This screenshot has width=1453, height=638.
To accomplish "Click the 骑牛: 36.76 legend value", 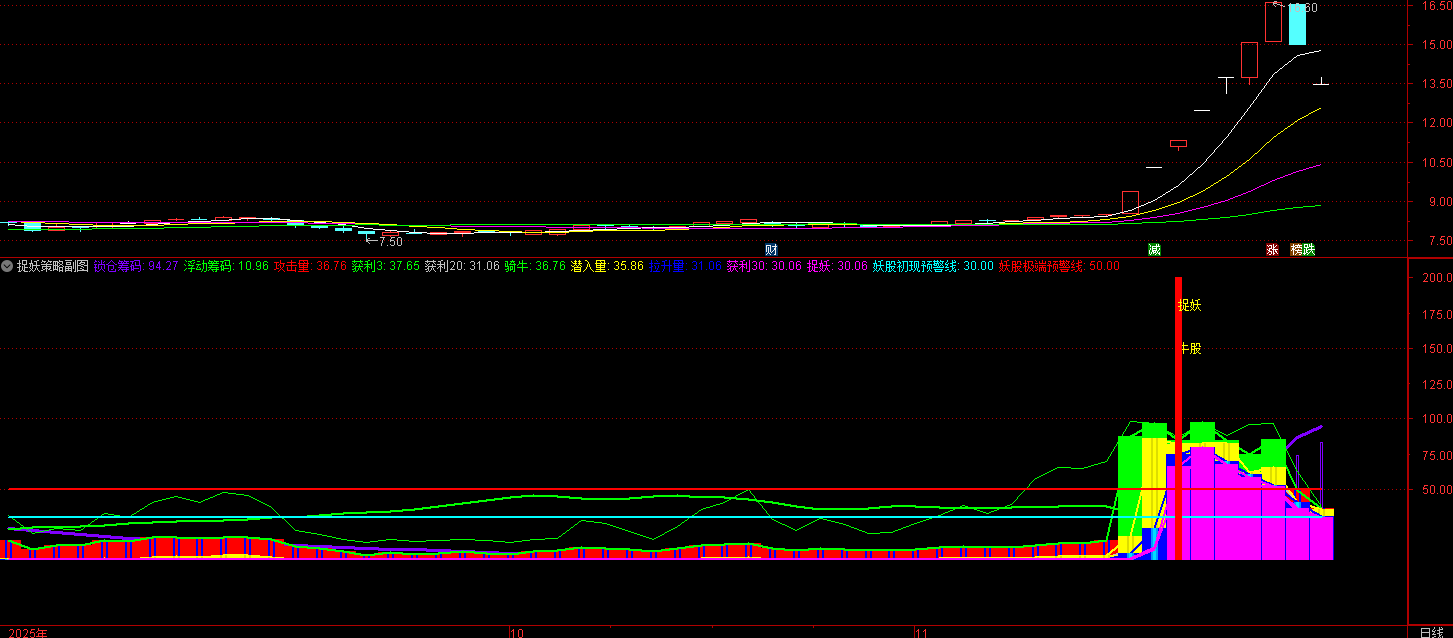I will (535, 266).
